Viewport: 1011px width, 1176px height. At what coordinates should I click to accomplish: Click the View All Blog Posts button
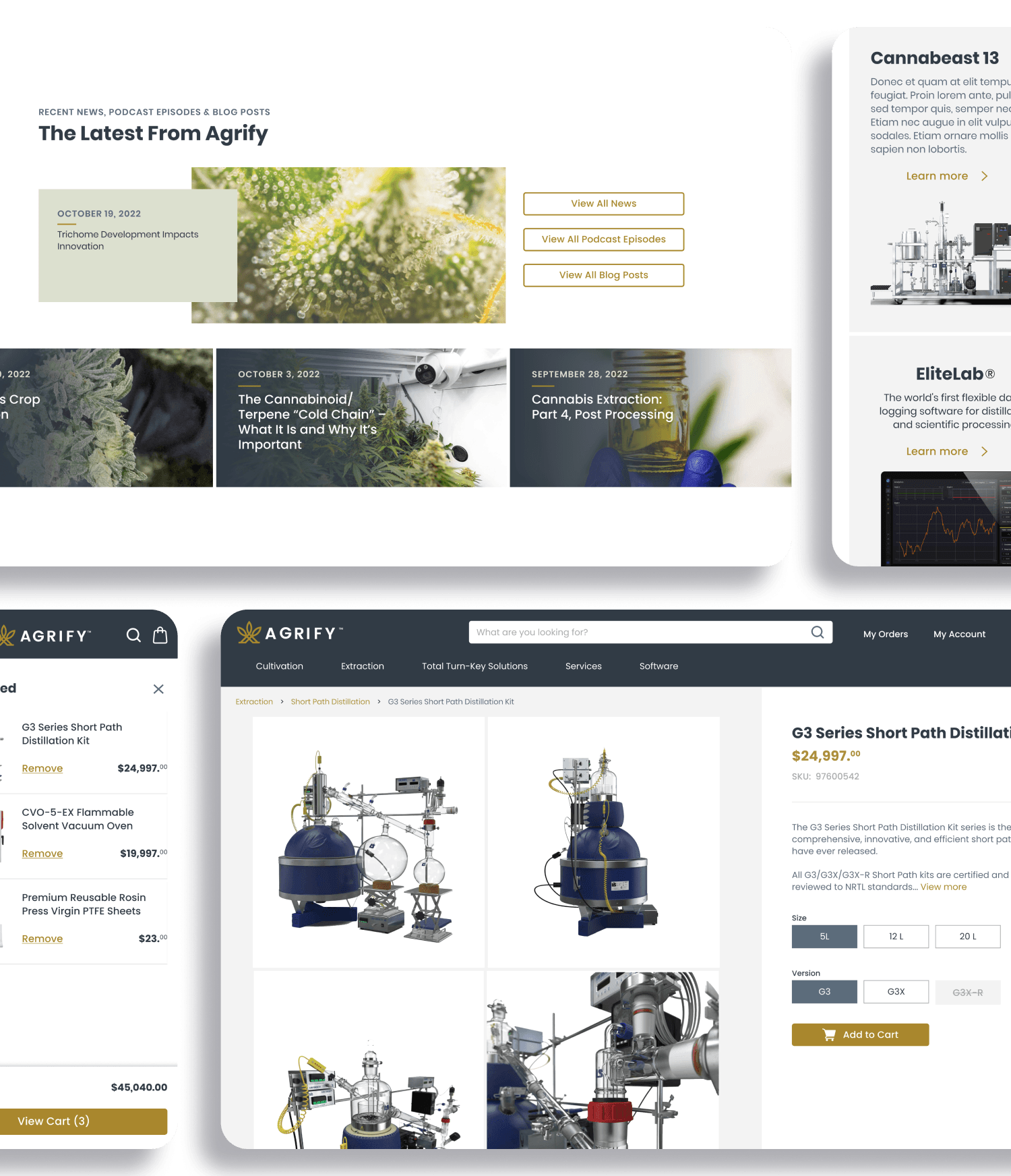point(604,275)
